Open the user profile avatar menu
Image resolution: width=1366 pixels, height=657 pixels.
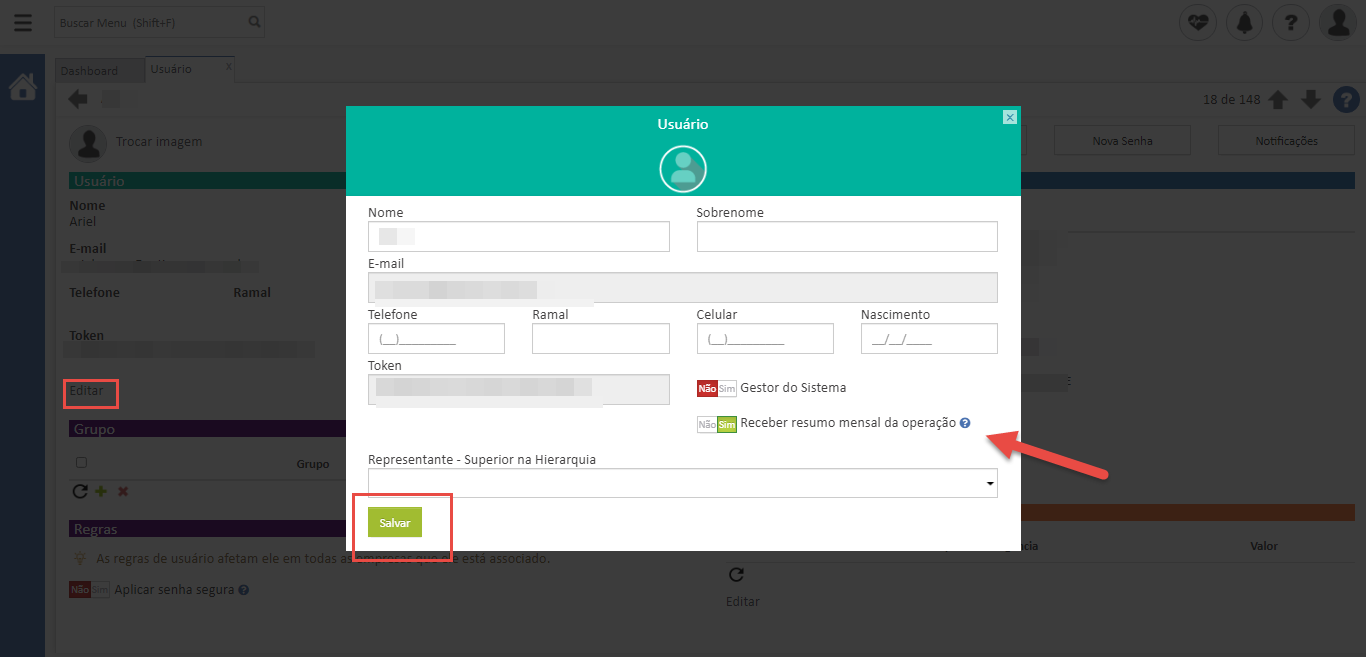(x=1337, y=22)
